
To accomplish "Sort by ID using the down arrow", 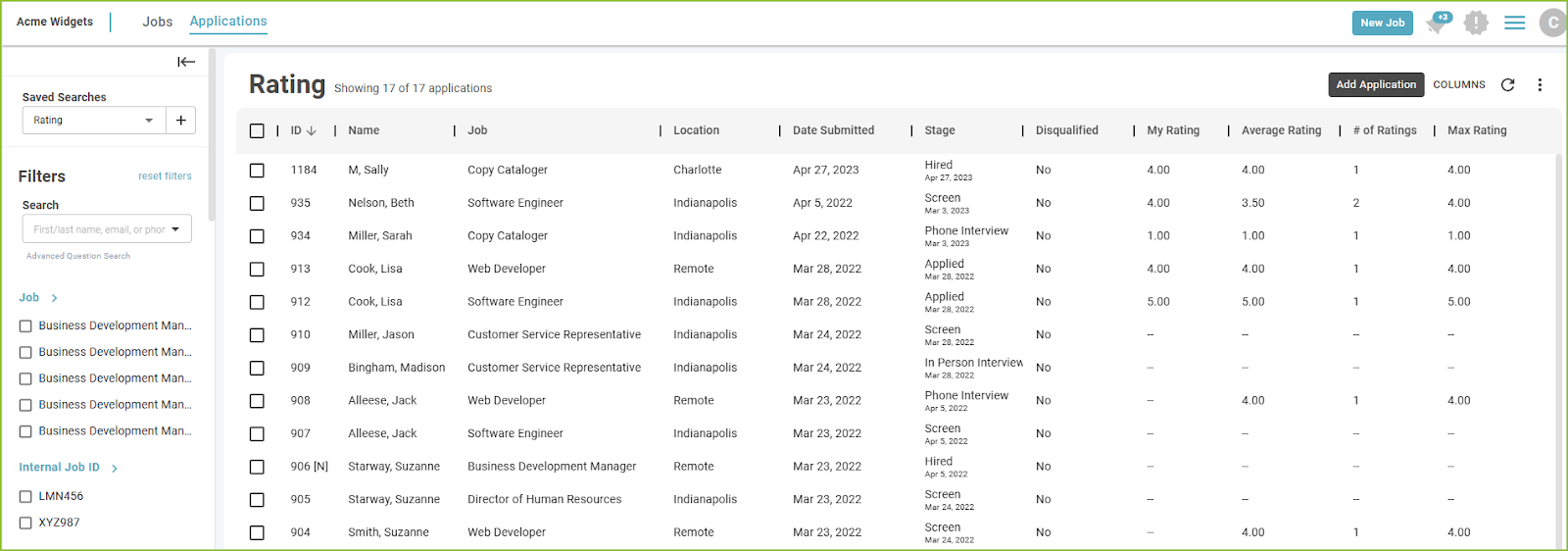I will pos(312,130).
